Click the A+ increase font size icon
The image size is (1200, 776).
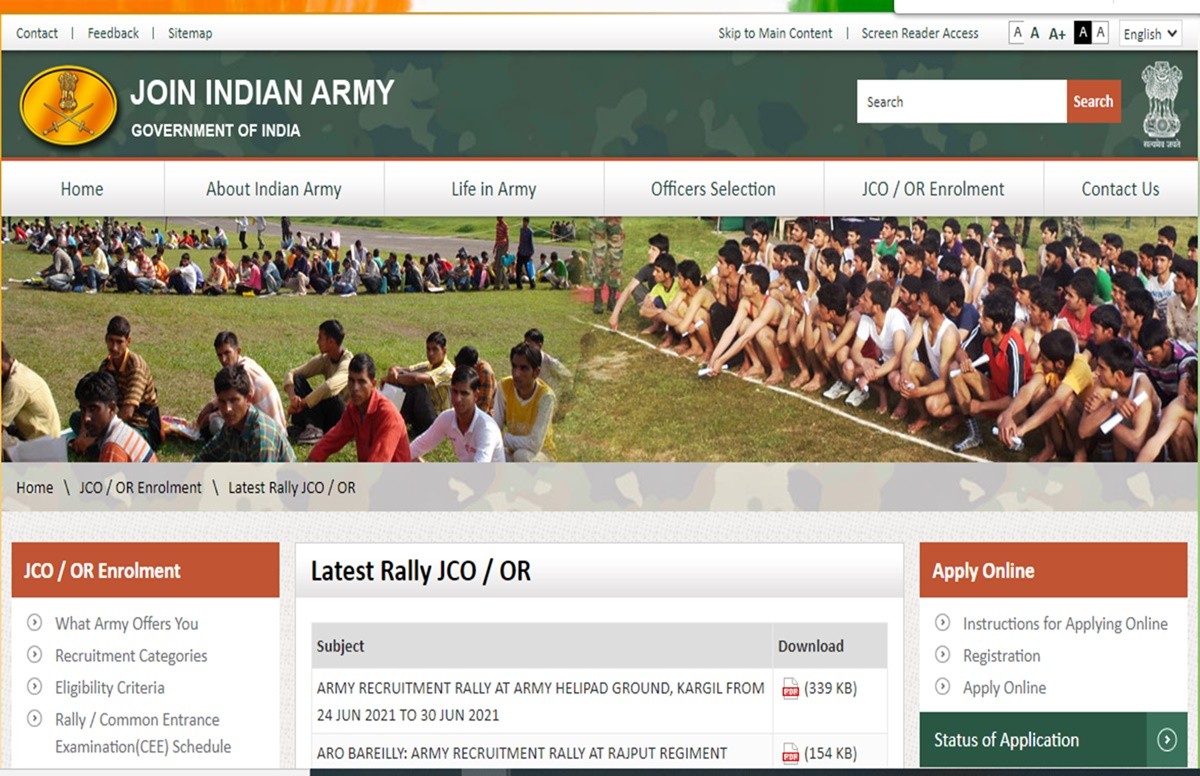point(1057,34)
